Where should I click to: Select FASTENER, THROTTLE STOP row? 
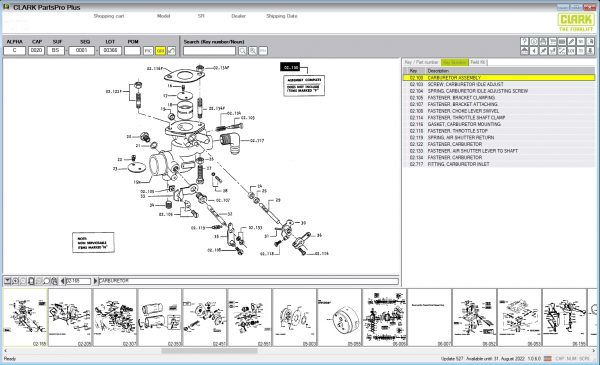[x=499, y=131]
